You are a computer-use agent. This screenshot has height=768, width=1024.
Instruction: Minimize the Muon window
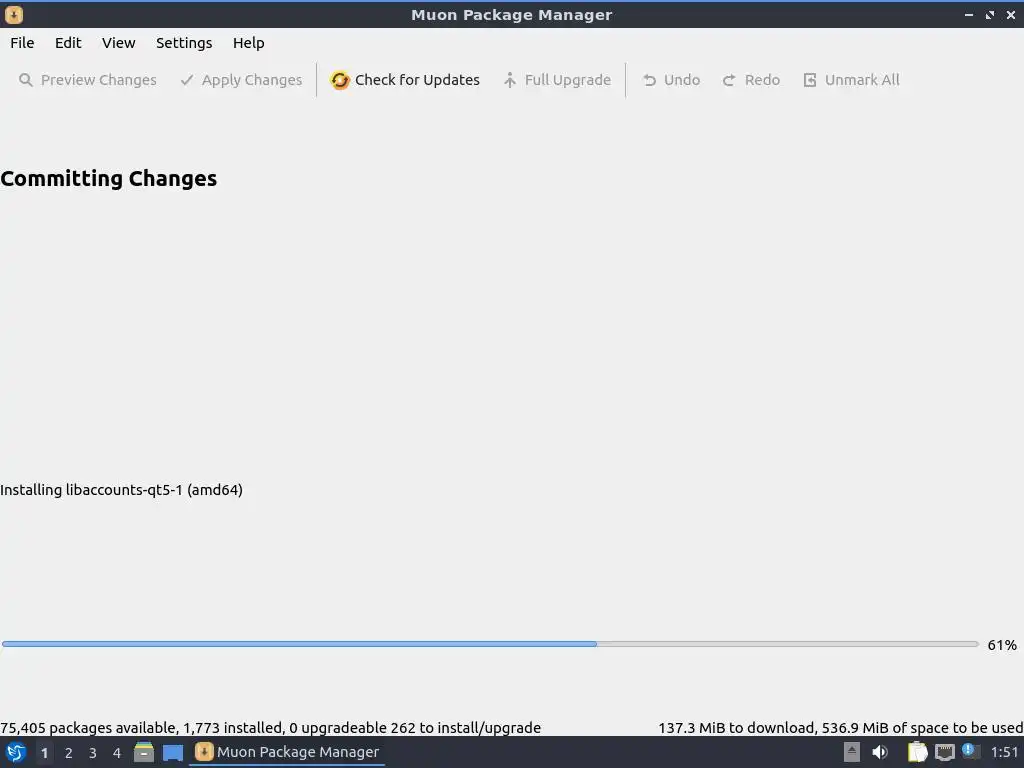[968, 14]
